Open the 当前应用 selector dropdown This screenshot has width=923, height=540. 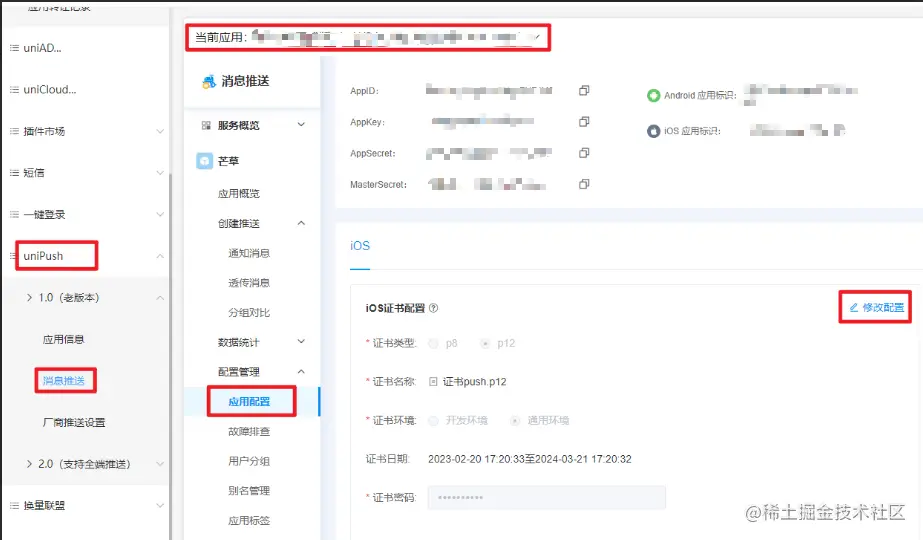click(368, 38)
